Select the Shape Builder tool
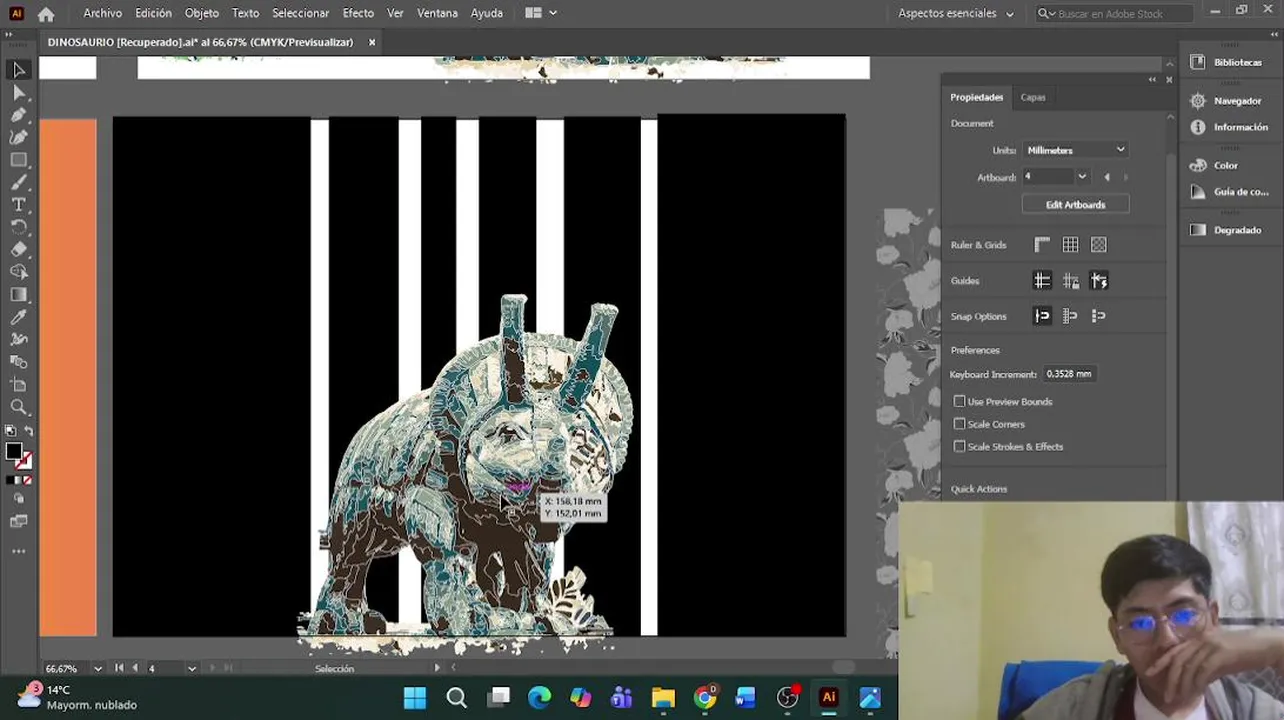The width and height of the screenshot is (1284, 720). [18, 272]
